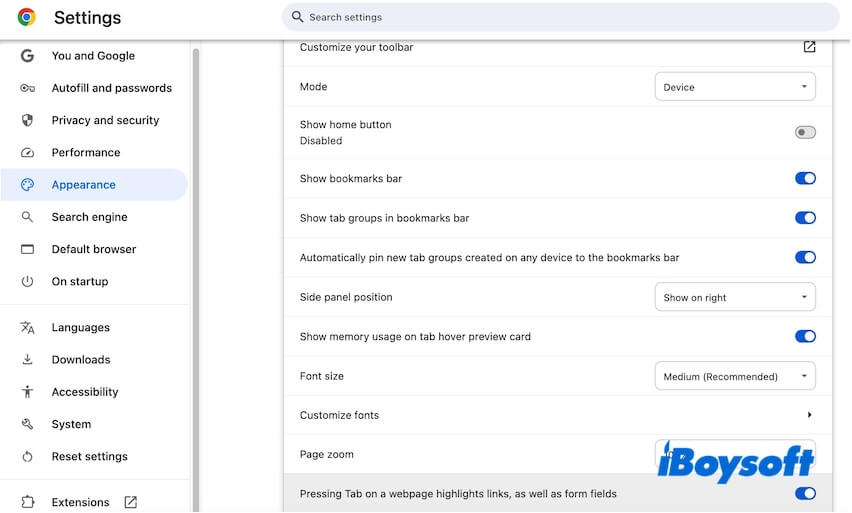Click the Disabled text under home button
The image size is (852, 513).
321,141
